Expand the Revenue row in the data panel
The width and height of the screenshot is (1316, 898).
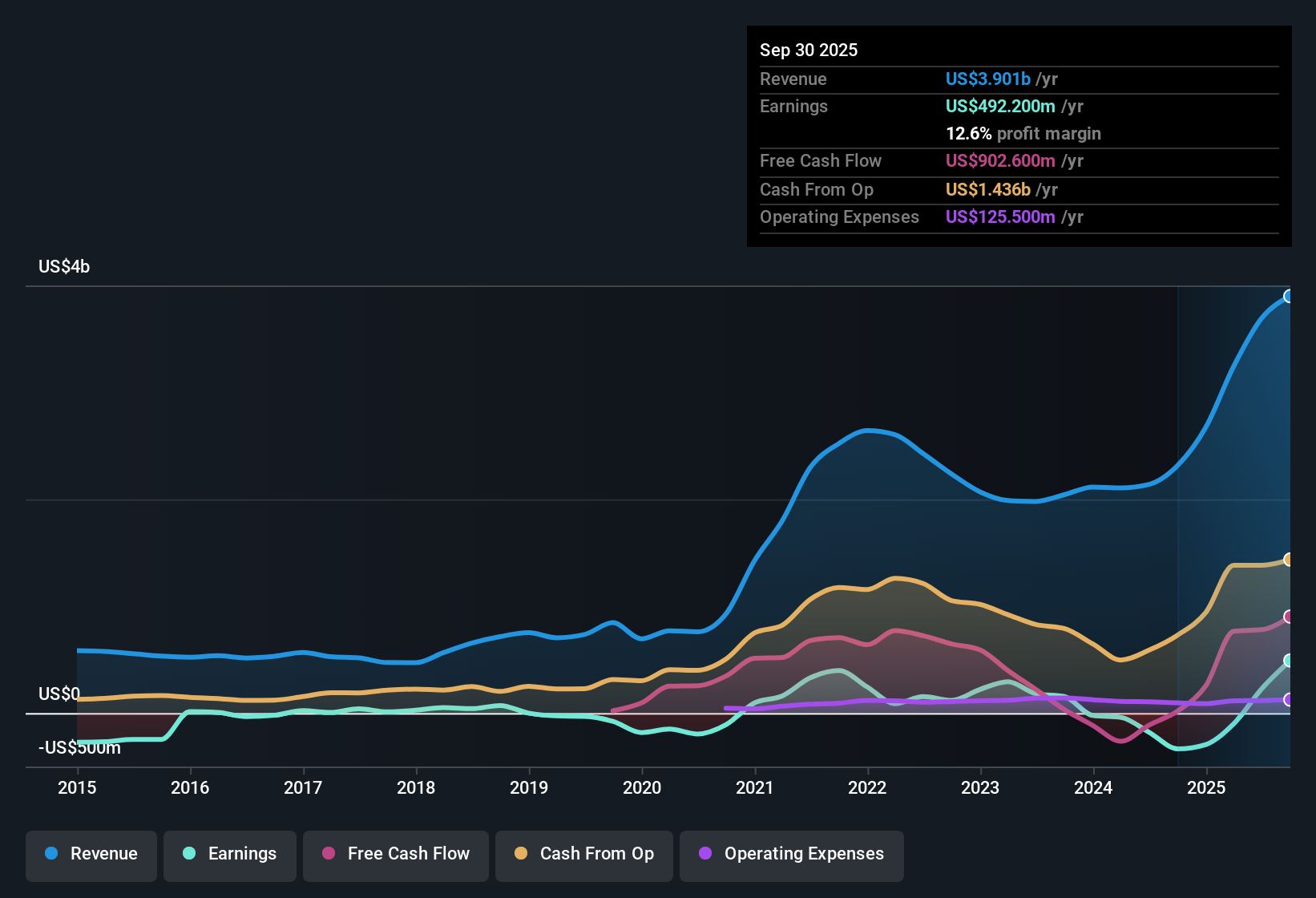coord(793,79)
